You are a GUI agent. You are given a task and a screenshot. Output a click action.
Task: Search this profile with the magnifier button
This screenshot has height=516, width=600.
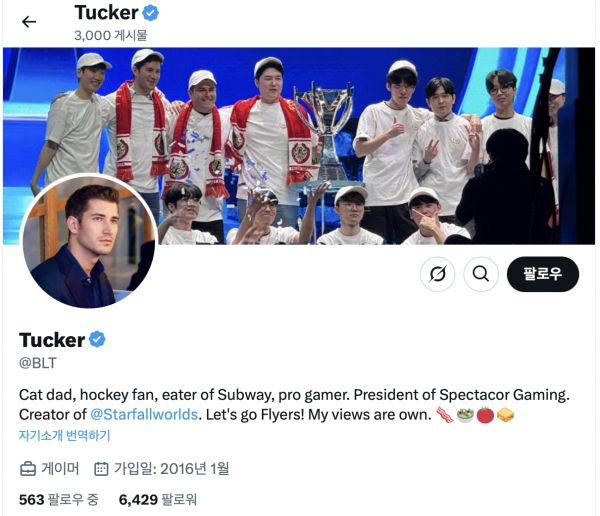480,273
